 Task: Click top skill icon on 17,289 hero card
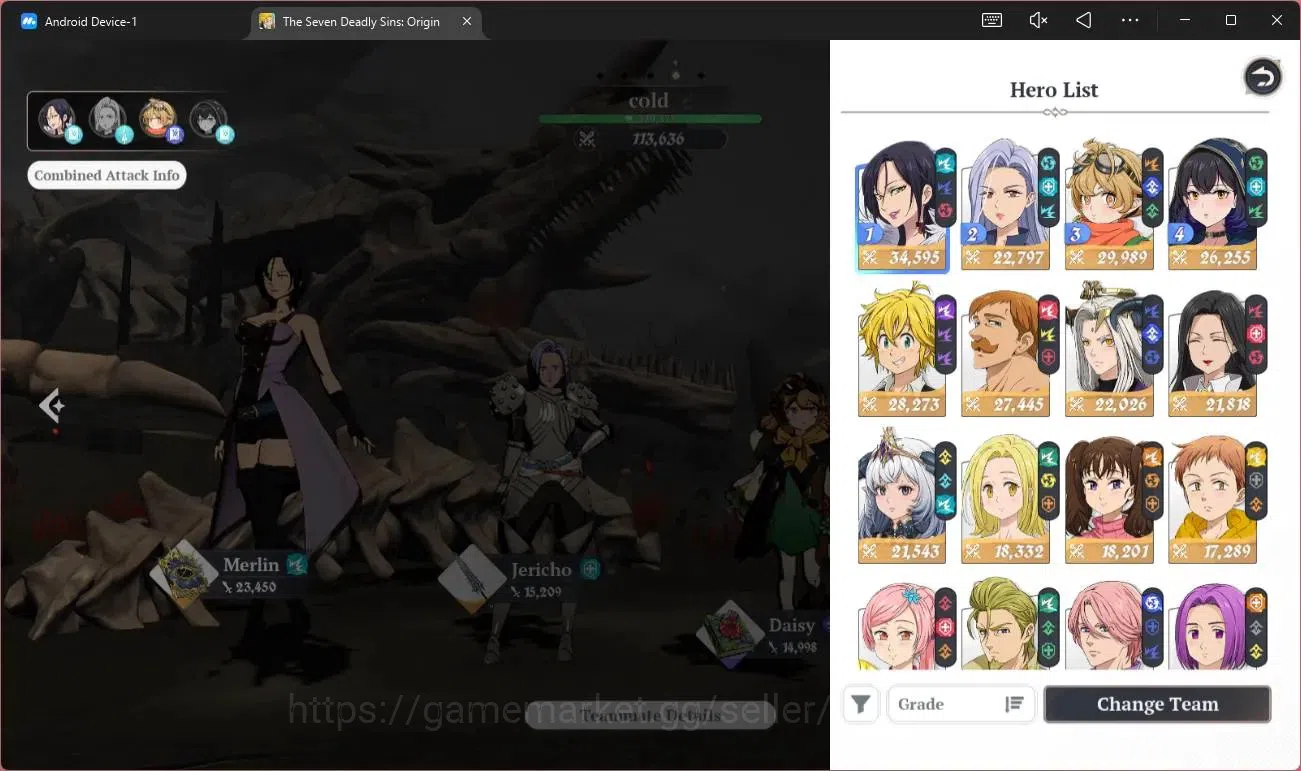1257,457
